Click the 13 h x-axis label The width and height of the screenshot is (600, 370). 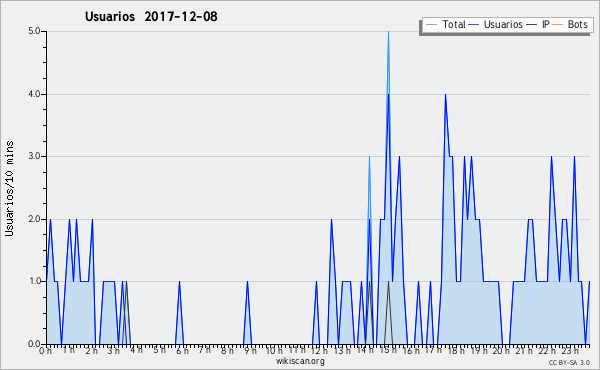click(342, 350)
